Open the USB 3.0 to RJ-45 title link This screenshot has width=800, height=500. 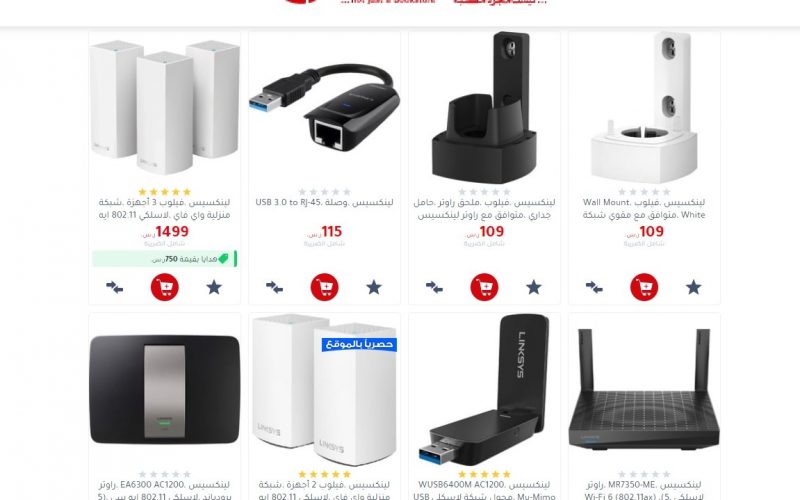pos(324,203)
